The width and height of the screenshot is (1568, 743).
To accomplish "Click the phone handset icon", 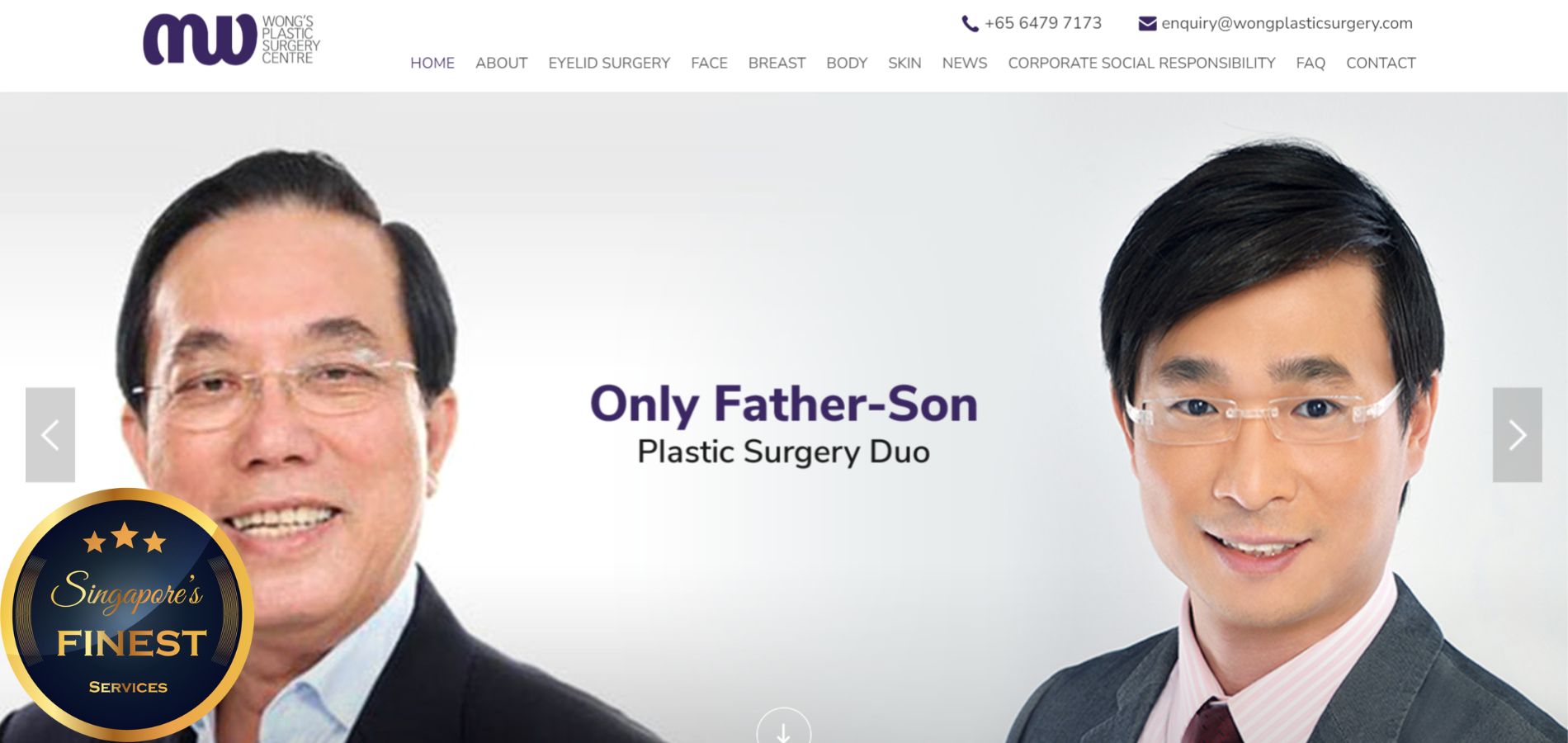I will 971,24.
